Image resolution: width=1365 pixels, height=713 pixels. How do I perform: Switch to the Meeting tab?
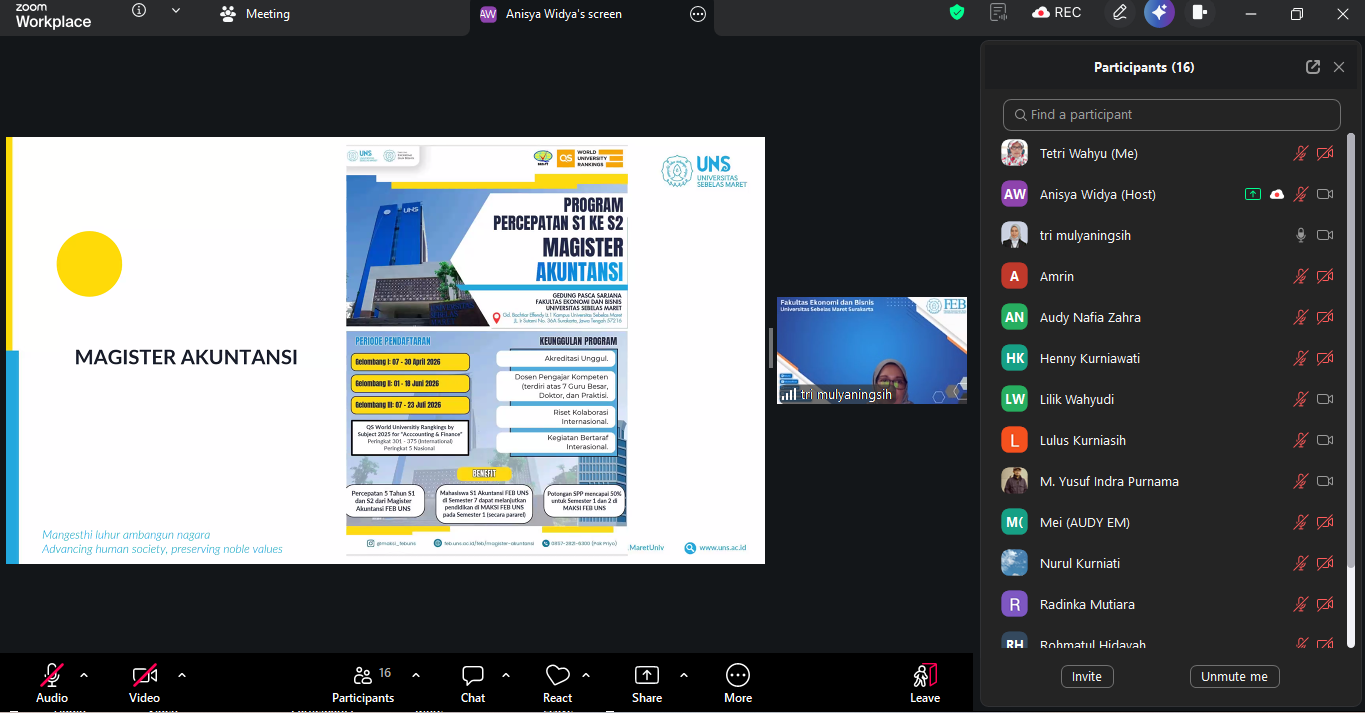(255, 14)
